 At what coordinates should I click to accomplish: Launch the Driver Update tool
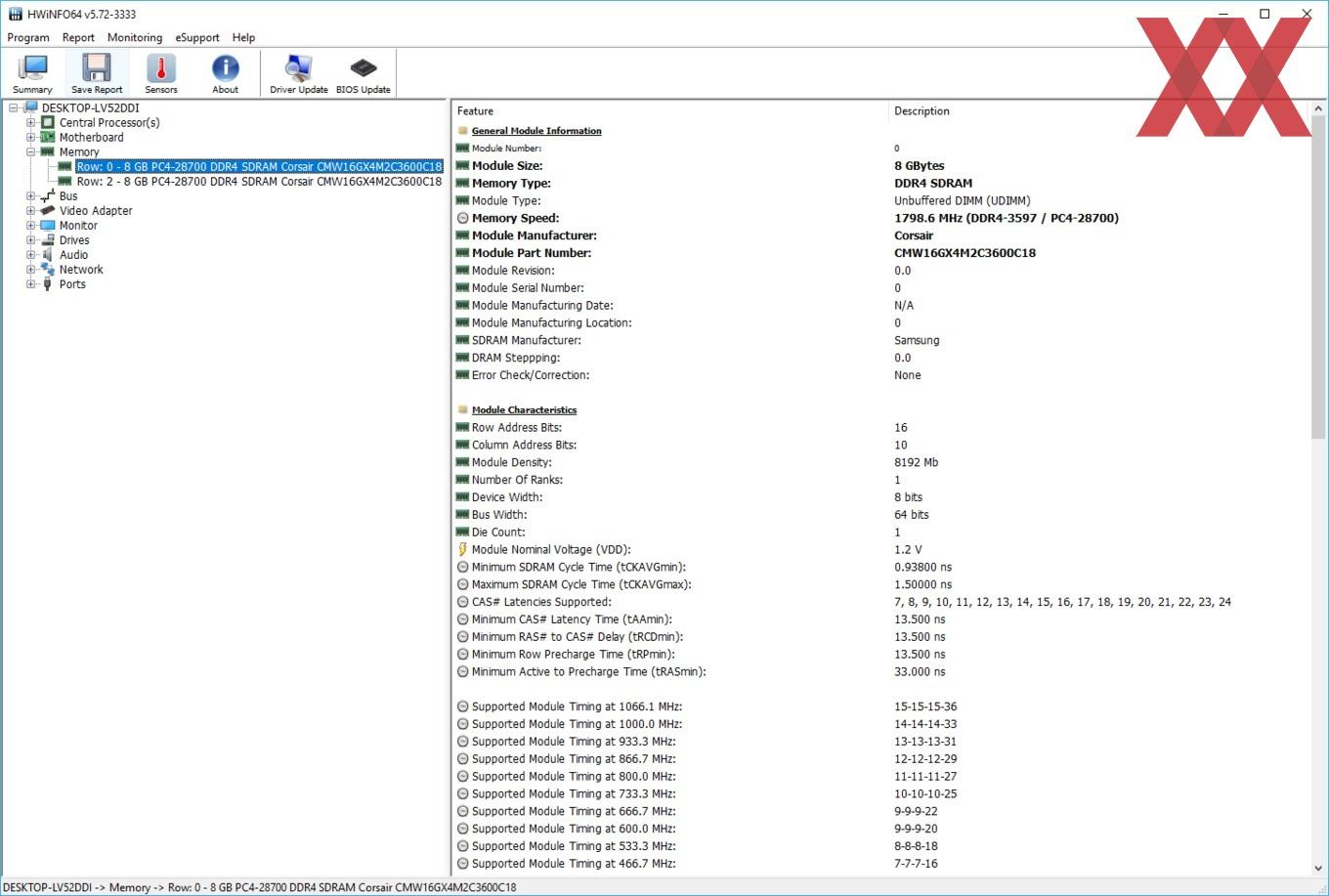[x=298, y=73]
